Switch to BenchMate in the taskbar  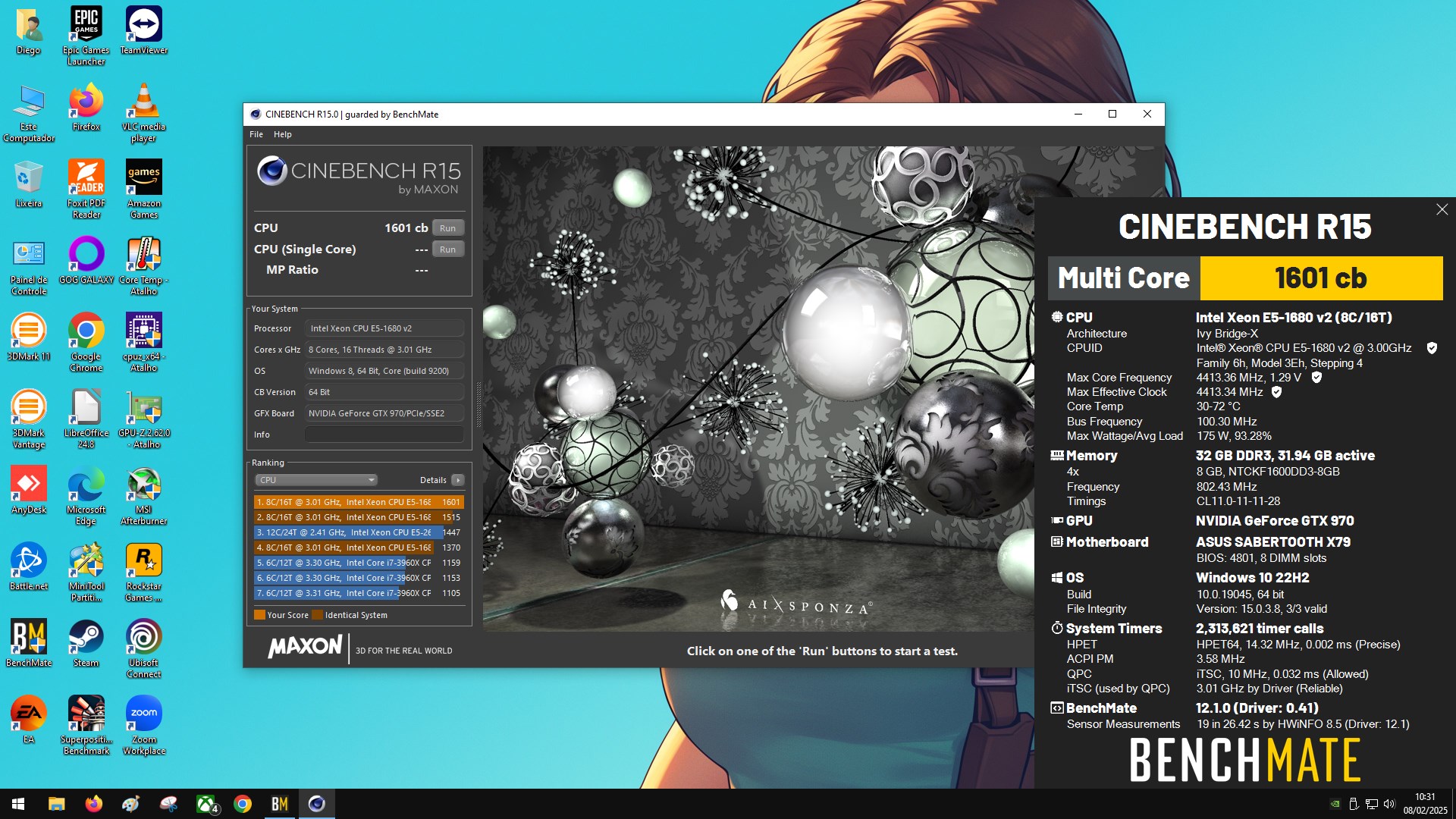click(x=280, y=804)
